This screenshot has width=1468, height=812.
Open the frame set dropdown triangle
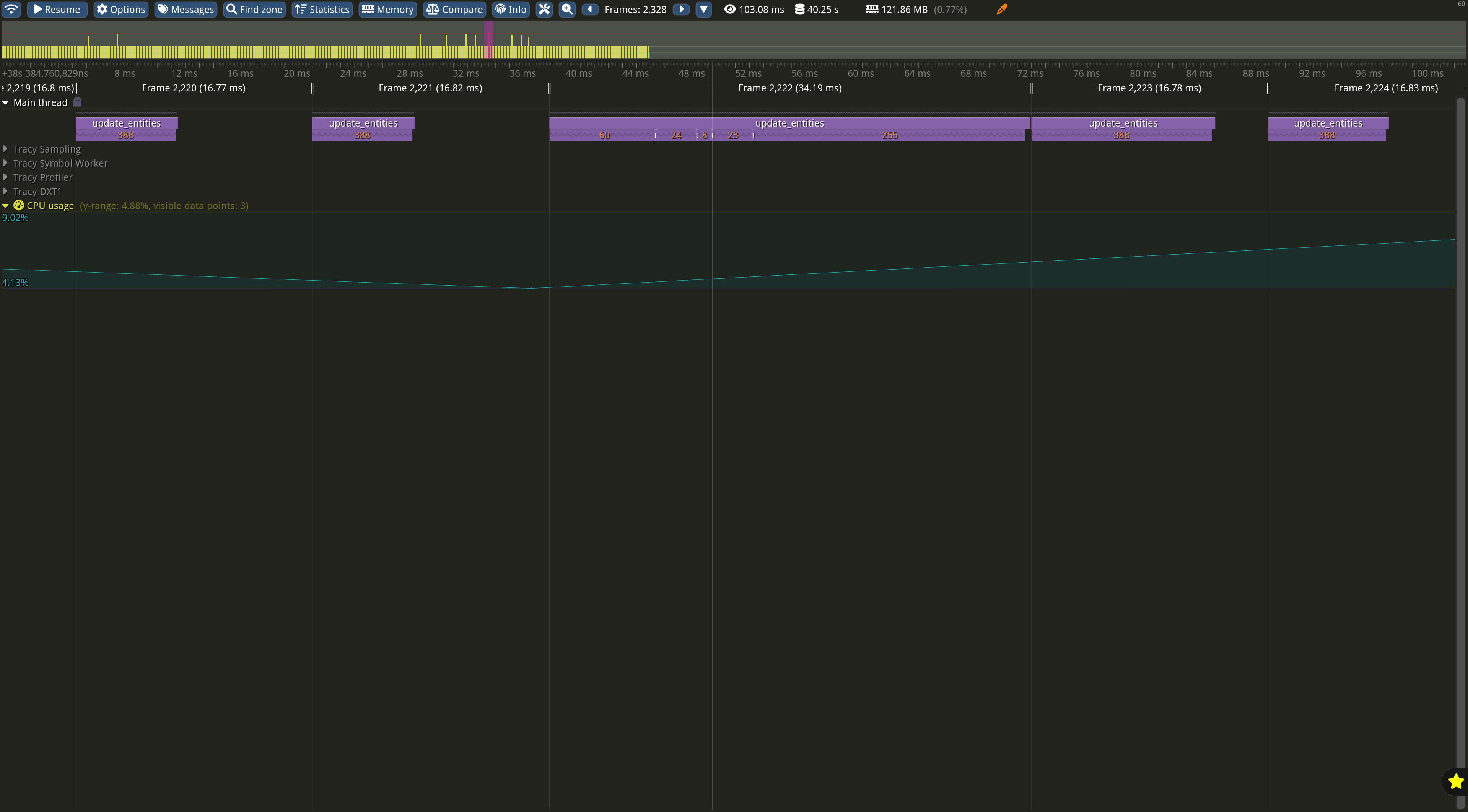coord(704,9)
